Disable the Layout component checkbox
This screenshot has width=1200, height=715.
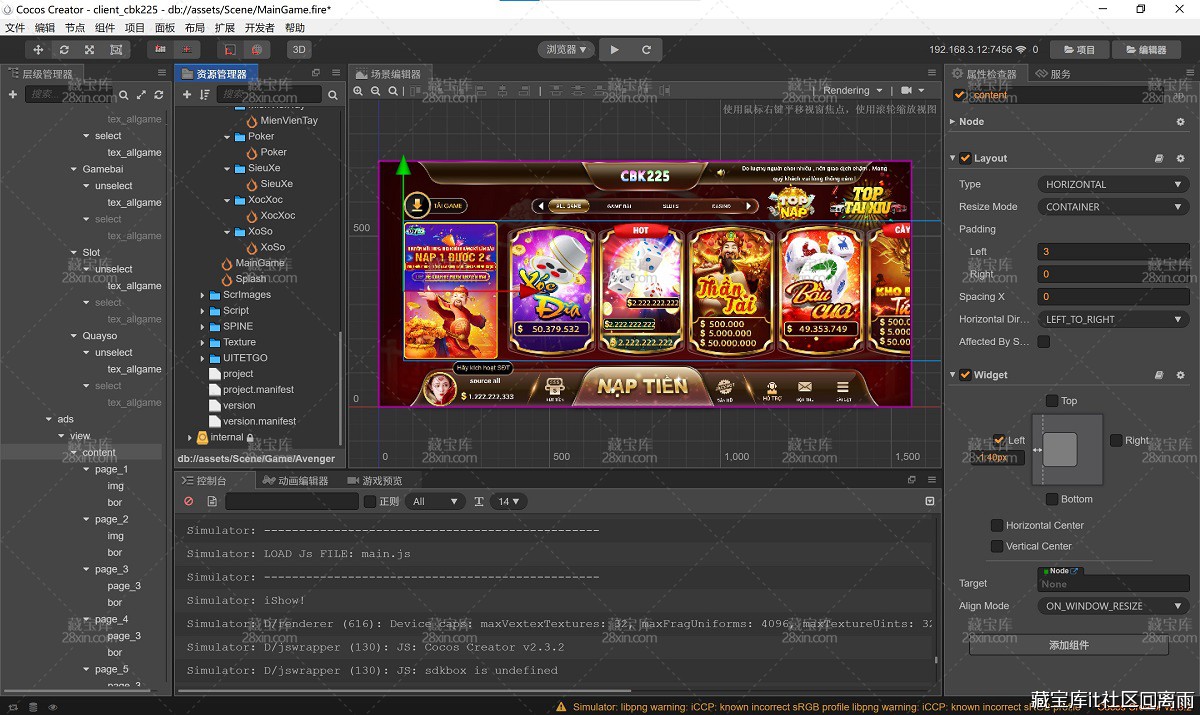click(x=965, y=158)
